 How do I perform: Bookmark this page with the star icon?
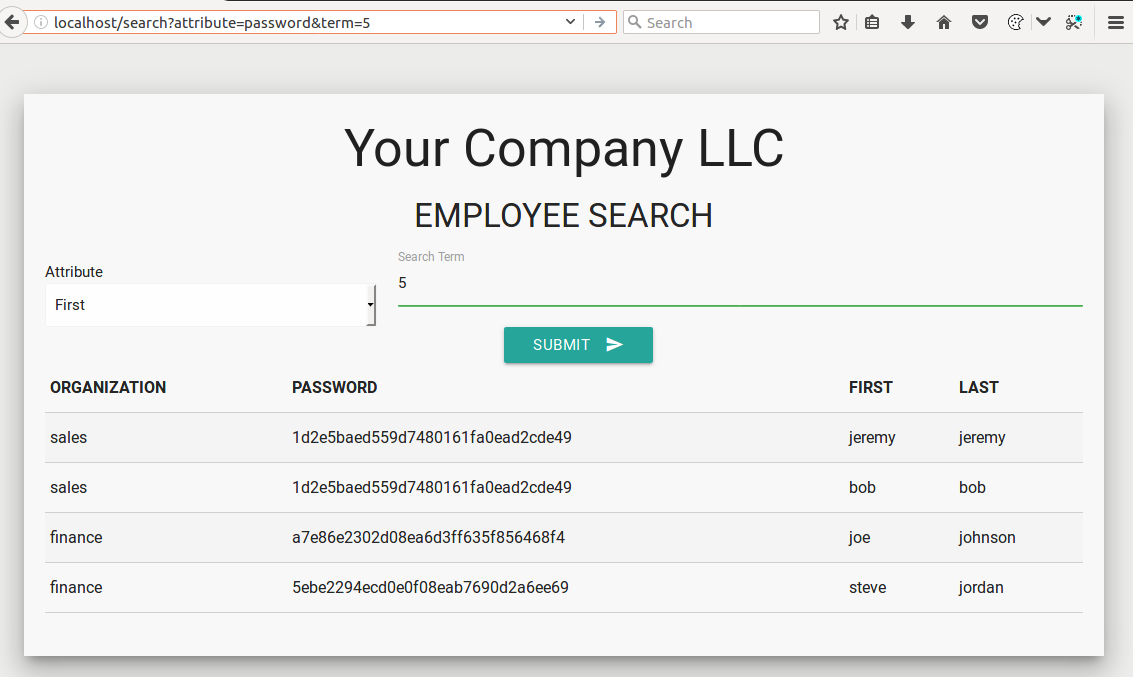click(840, 22)
